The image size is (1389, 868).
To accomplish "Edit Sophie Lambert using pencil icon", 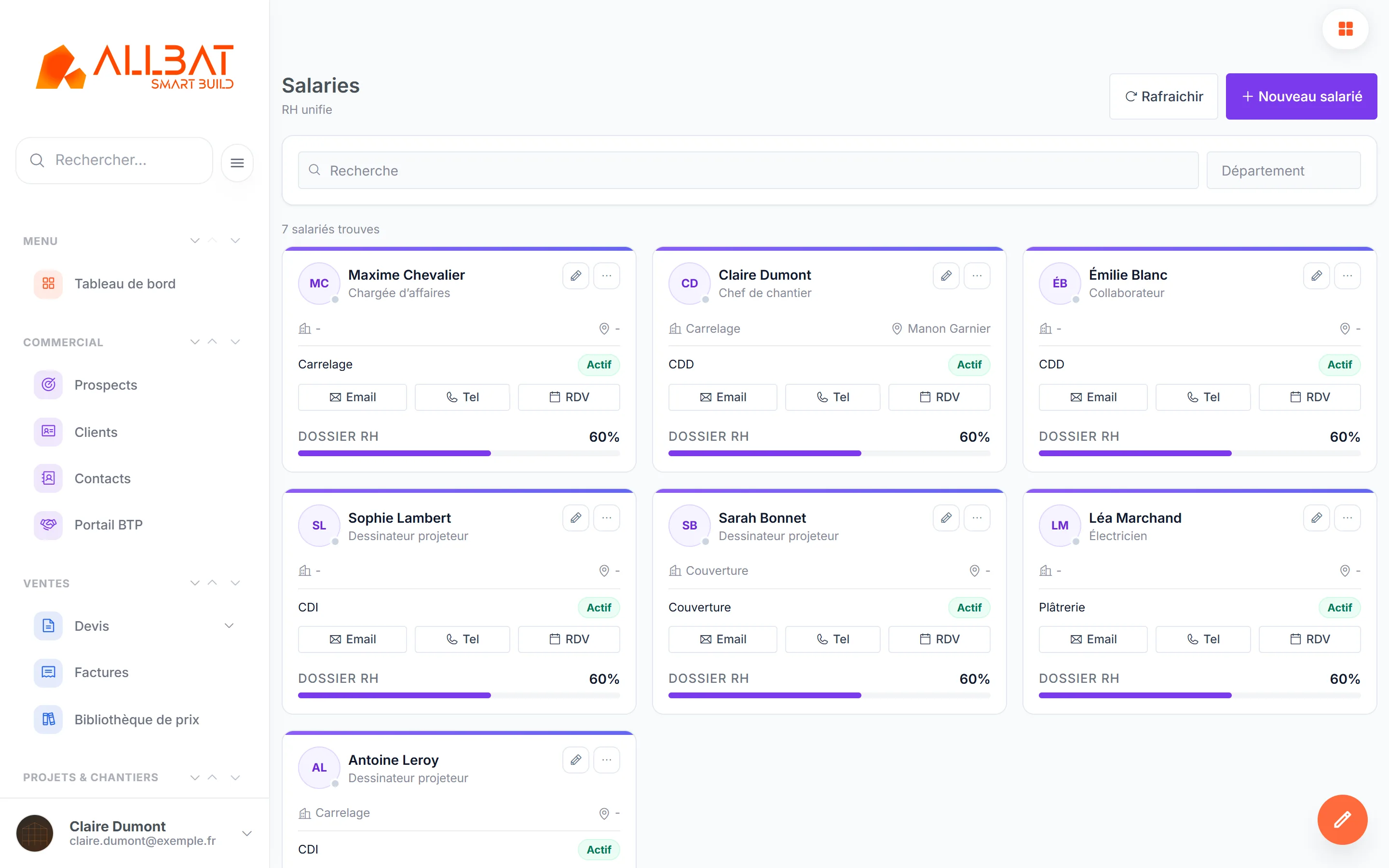I will click(576, 518).
